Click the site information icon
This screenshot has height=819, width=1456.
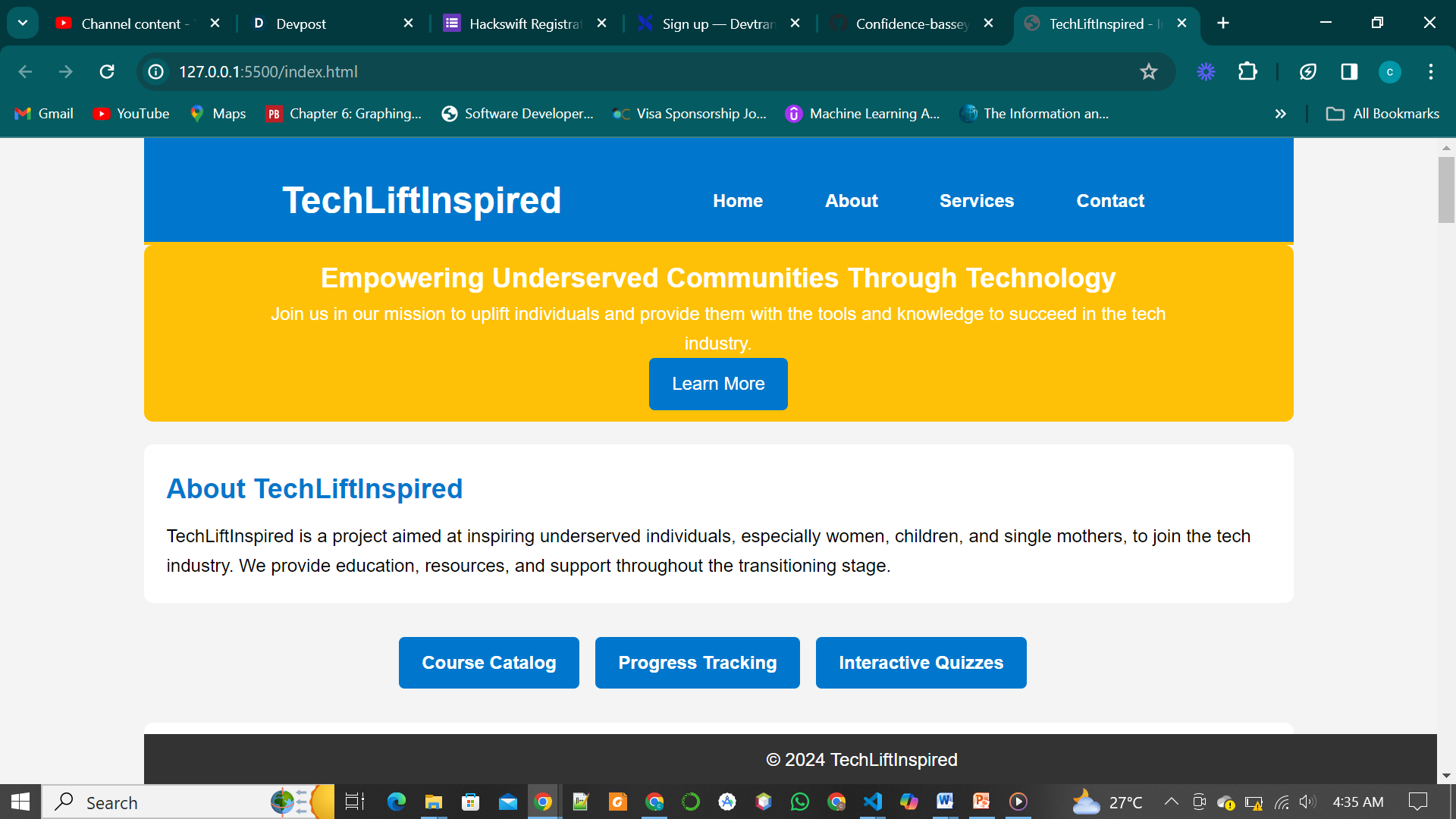156,71
